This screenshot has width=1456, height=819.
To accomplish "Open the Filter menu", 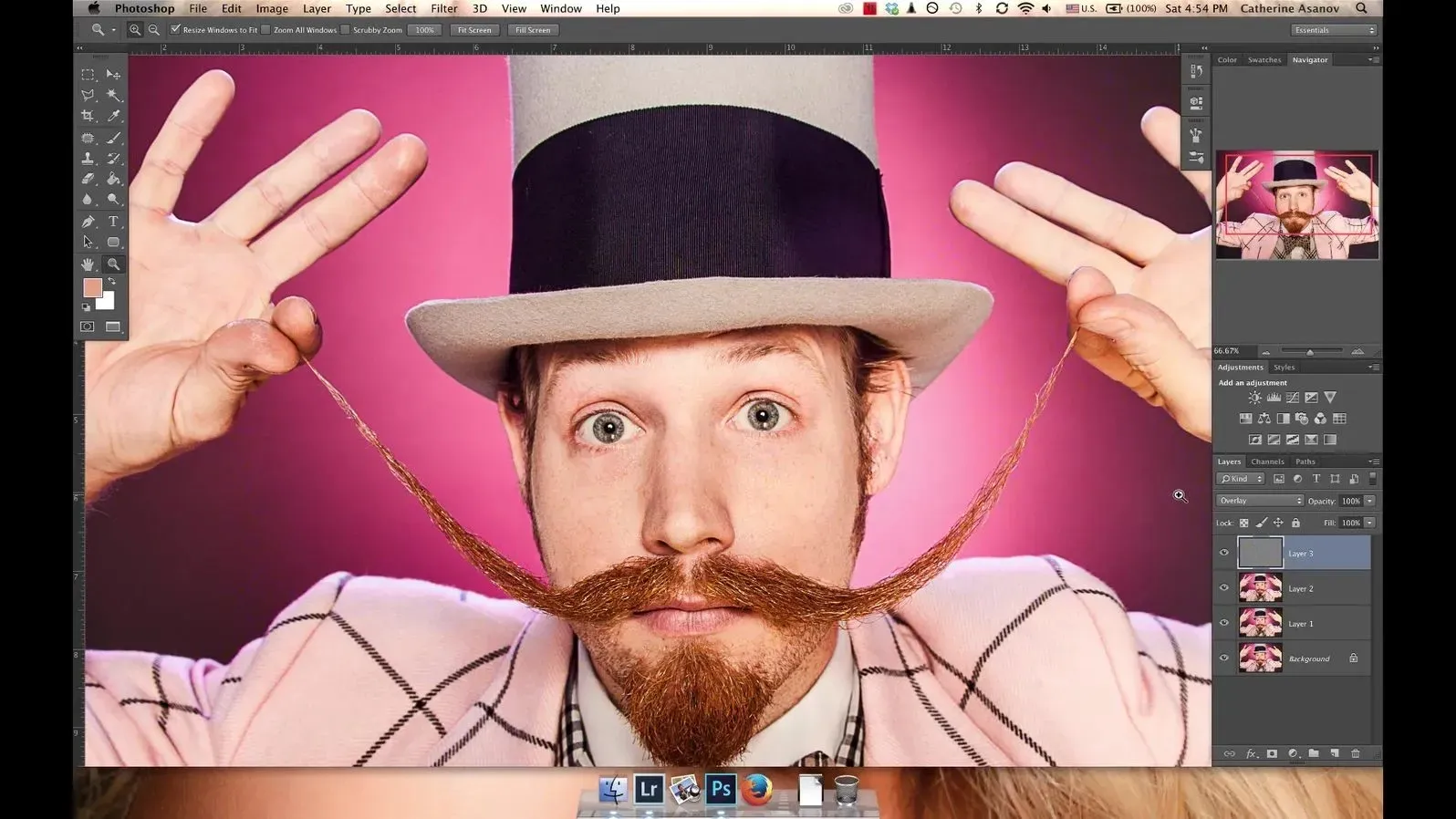I will click(444, 8).
